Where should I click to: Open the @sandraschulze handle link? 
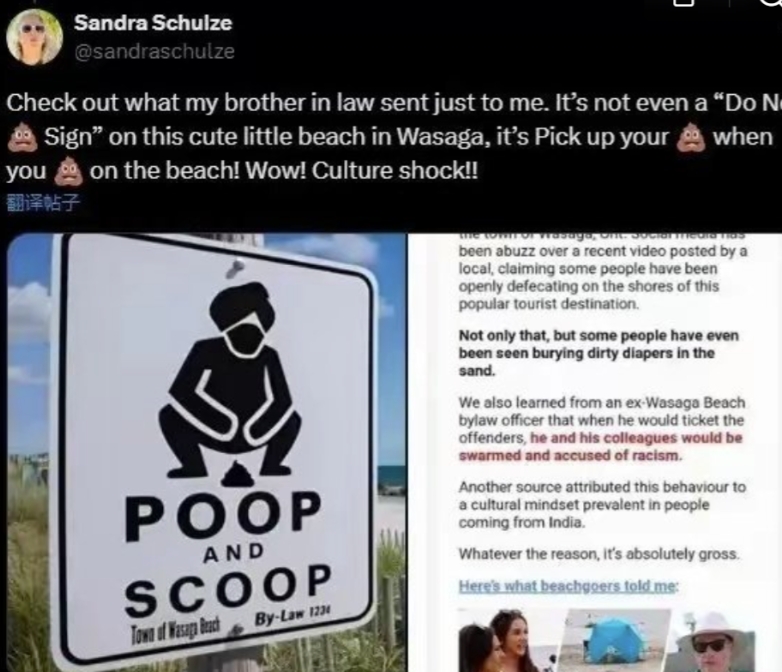pos(155,51)
